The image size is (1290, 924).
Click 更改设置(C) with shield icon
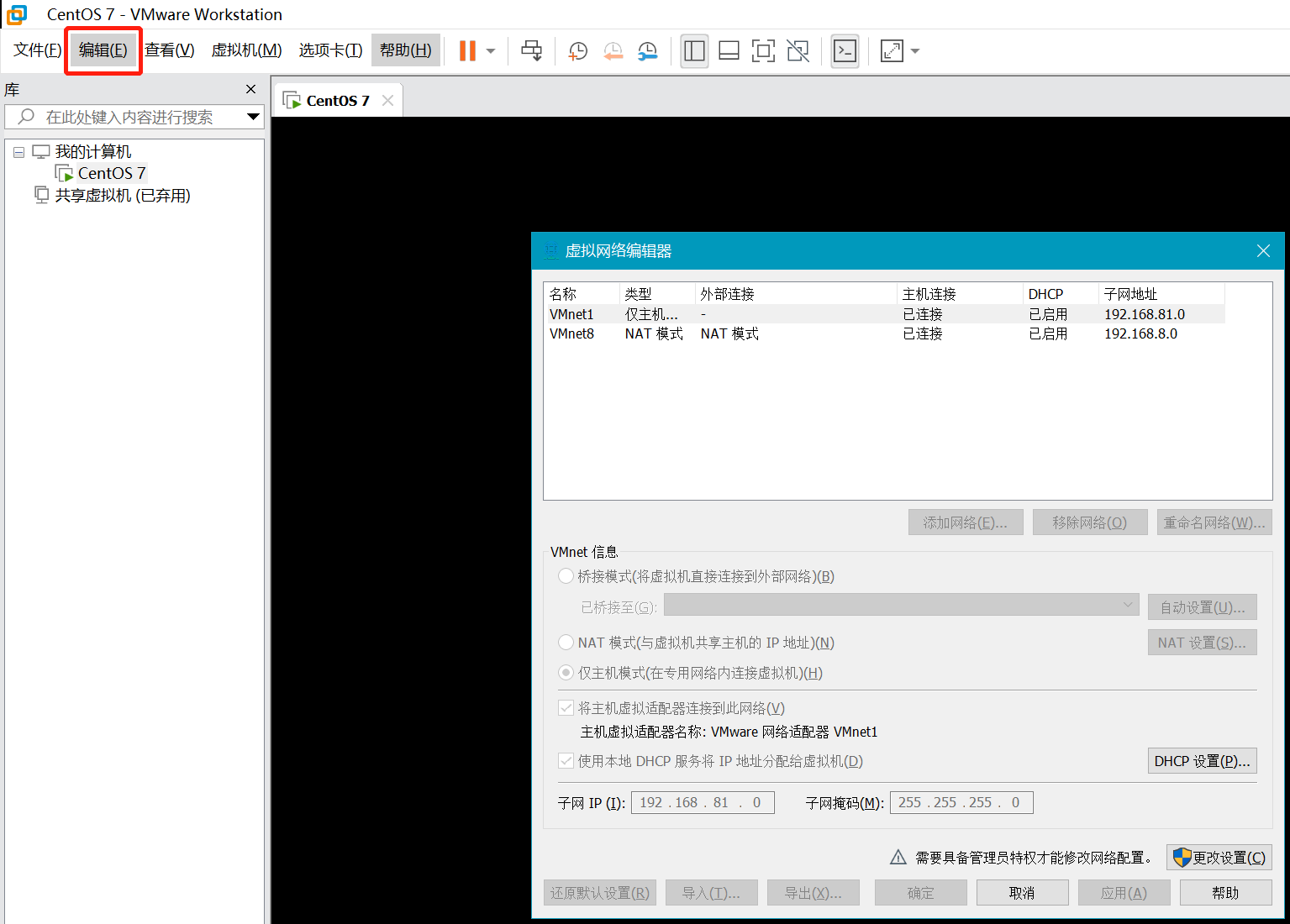1219,858
